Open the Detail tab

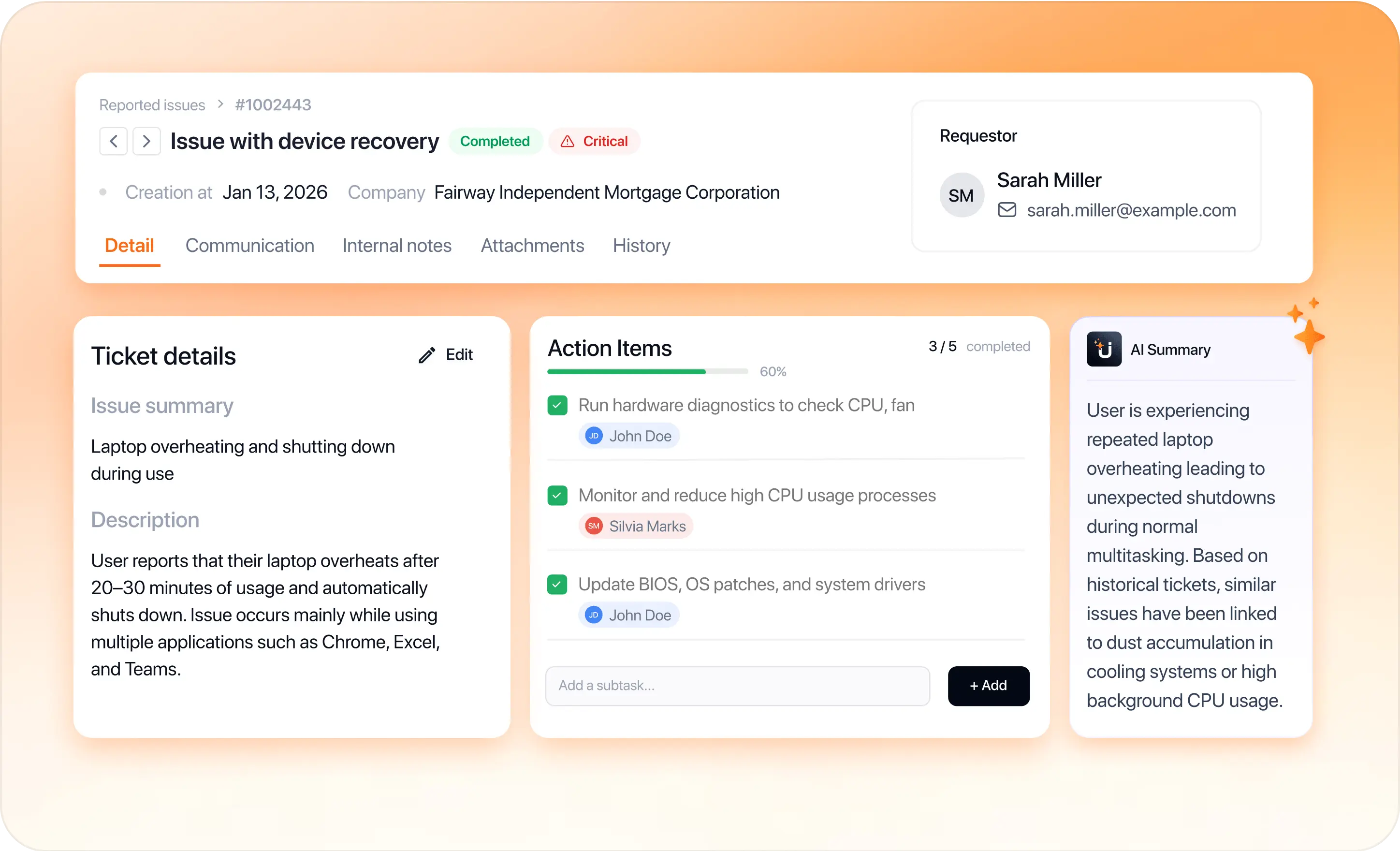pos(130,246)
